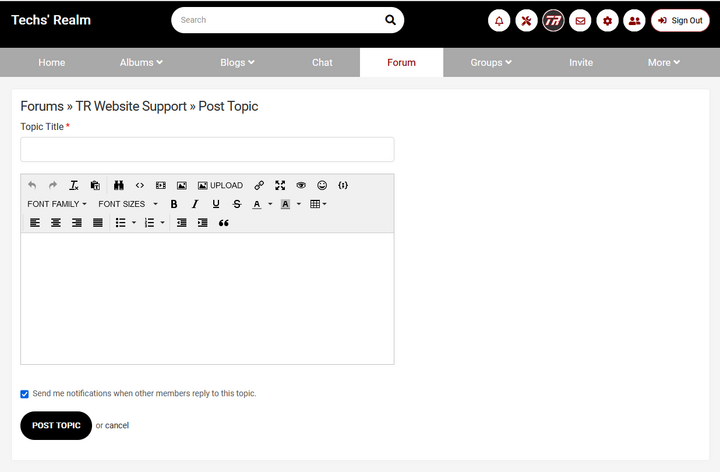This screenshot has height=472, width=720.
Task: Expand bullet list style arrow
Action: tap(134, 223)
